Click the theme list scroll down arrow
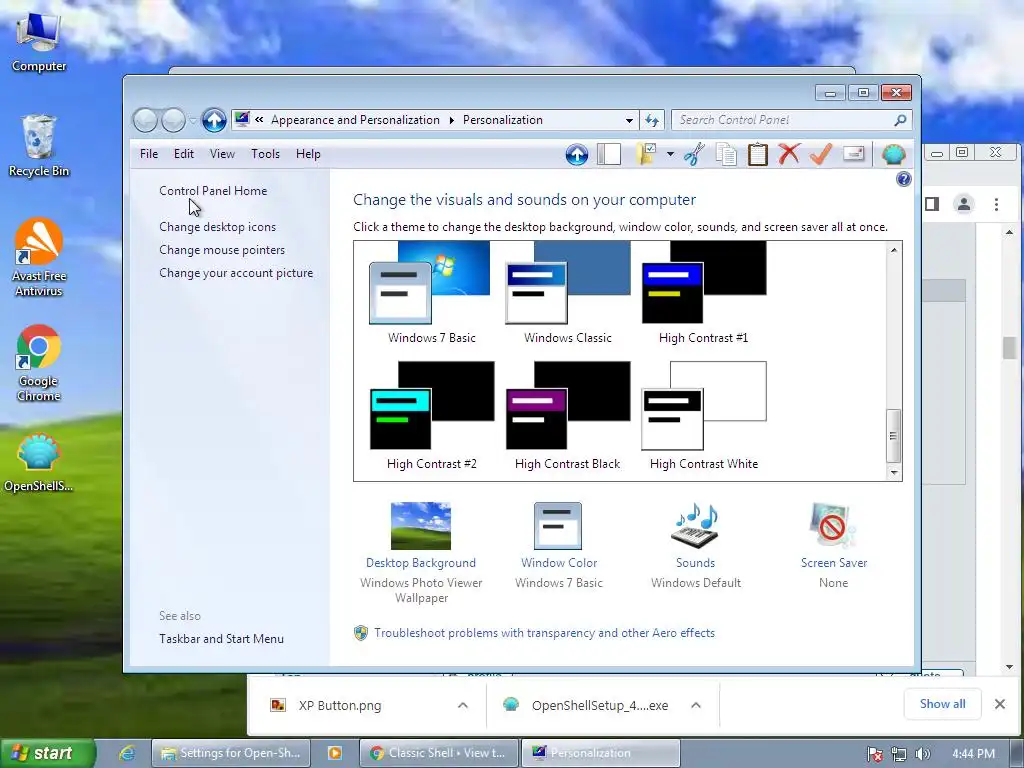The height and width of the screenshot is (768, 1024). [x=894, y=472]
